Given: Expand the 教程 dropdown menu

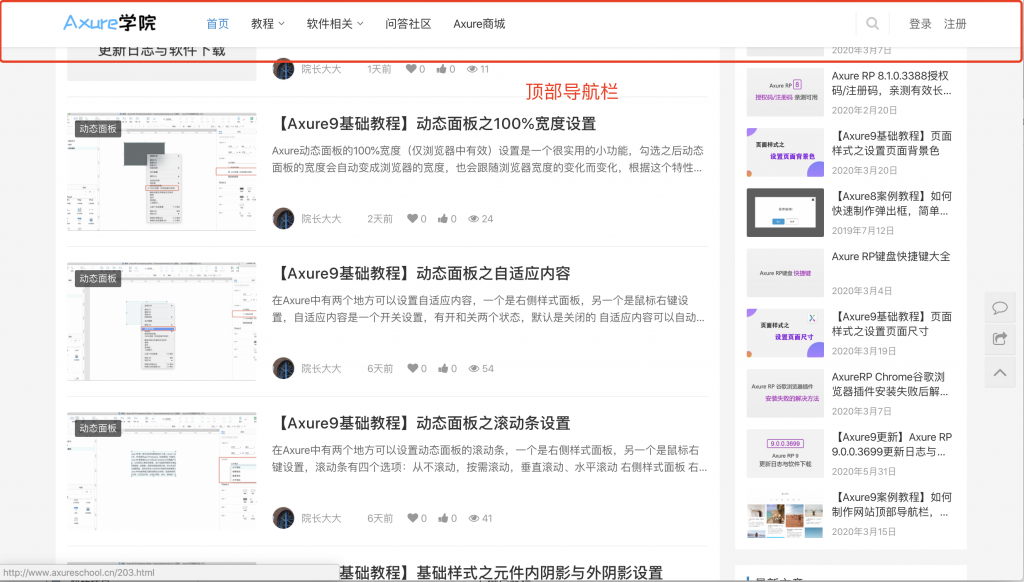Looking at the screenshot, I should pos(267,24).
